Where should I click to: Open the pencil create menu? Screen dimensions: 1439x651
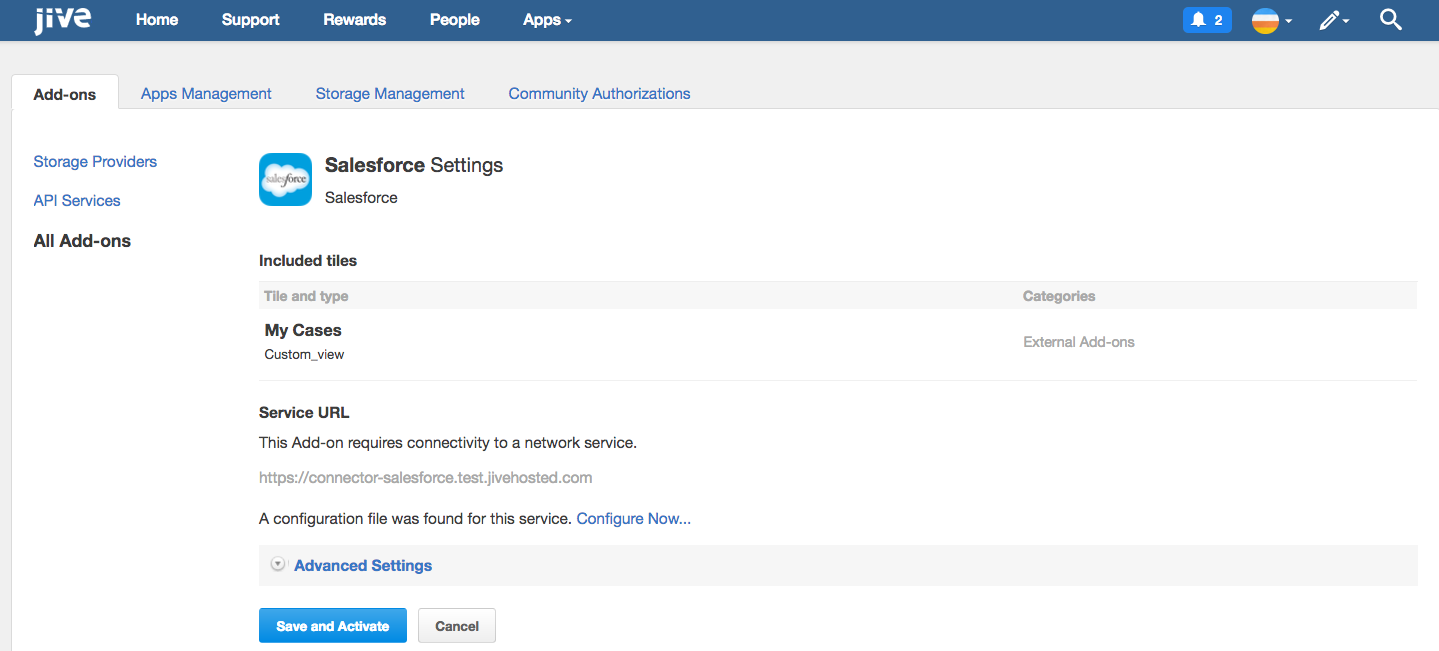(1334, 20)
